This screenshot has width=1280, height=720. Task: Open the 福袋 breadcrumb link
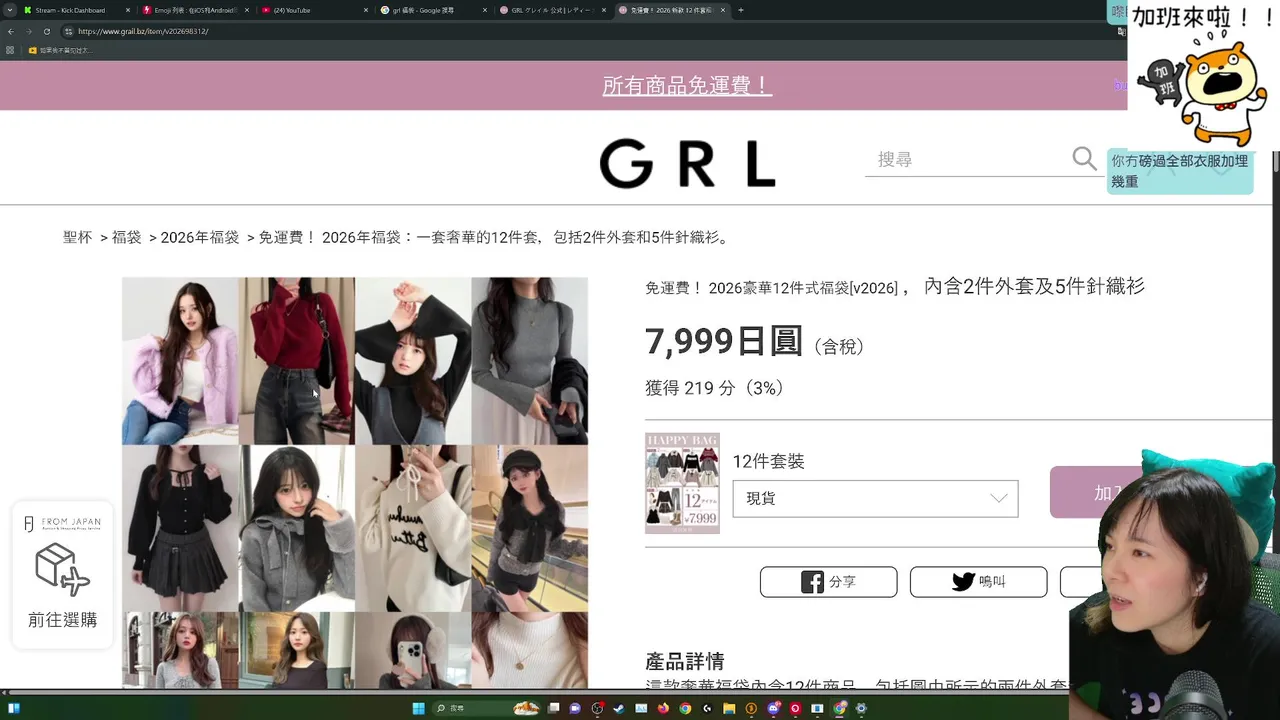126,238
